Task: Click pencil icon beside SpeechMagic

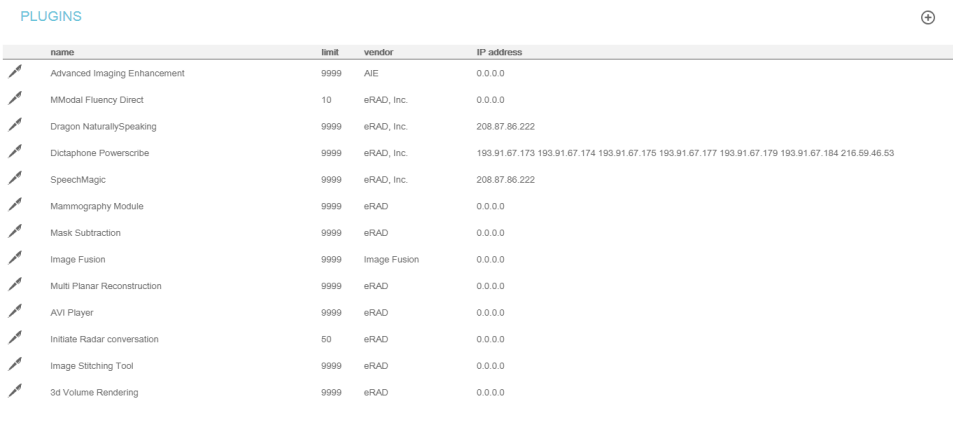Action: [14, 180]
